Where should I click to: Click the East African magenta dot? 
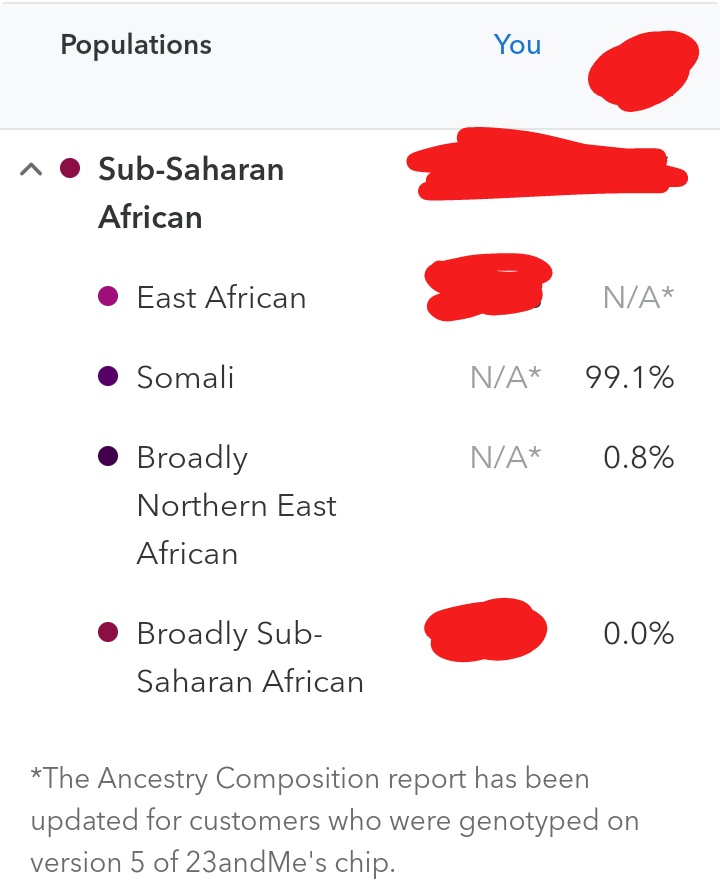[108, 296]
